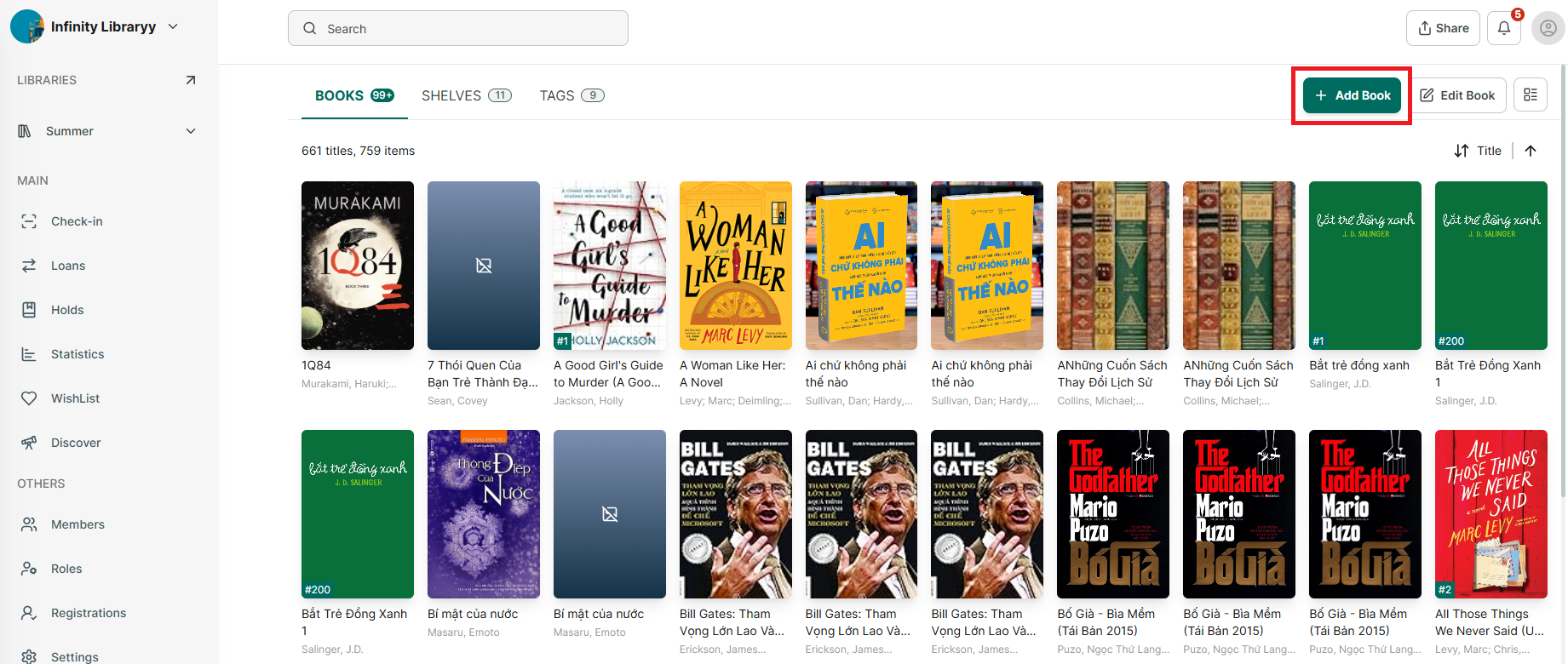The image size is (1568, 664).
Task: Switch to the TAGS tab
Action: pos(572,95)
